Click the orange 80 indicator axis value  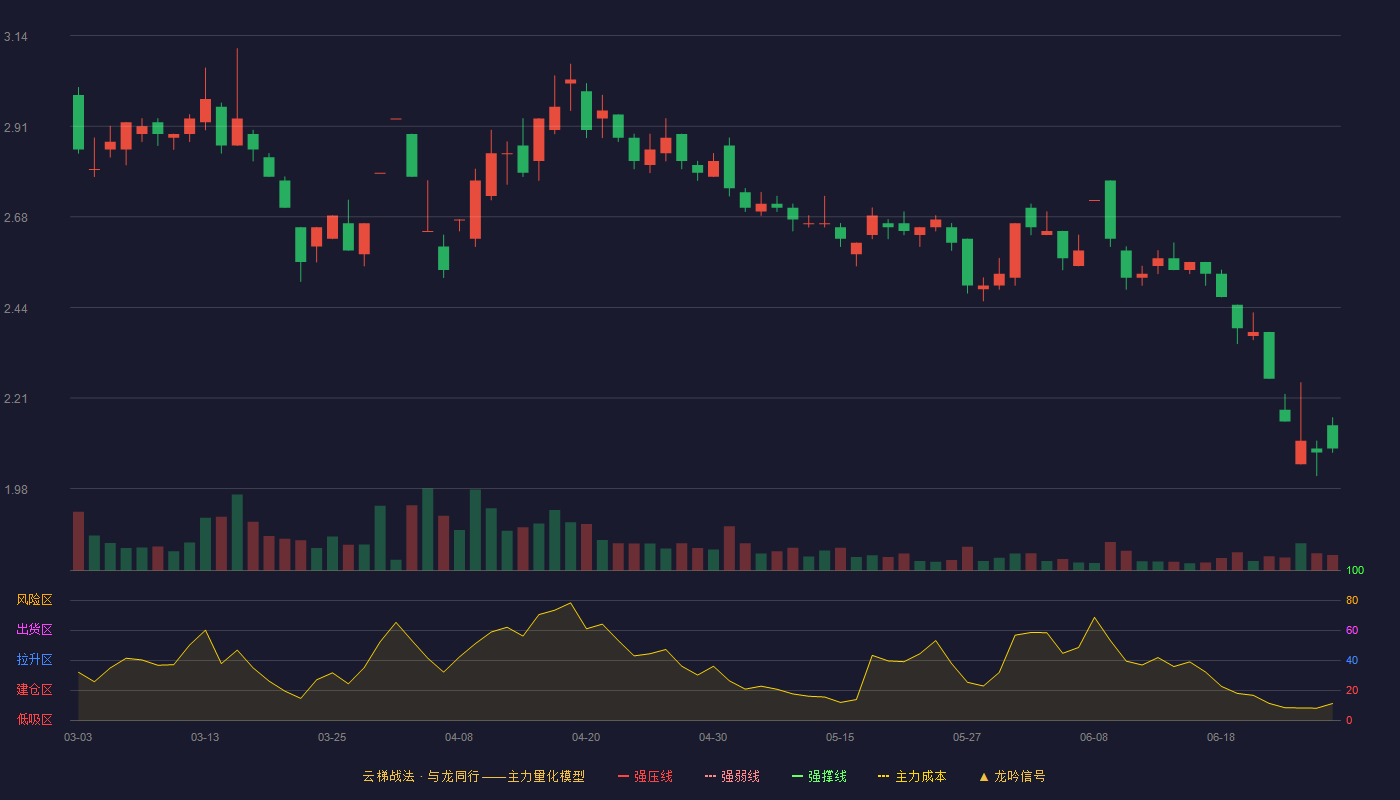[1352, 600]
